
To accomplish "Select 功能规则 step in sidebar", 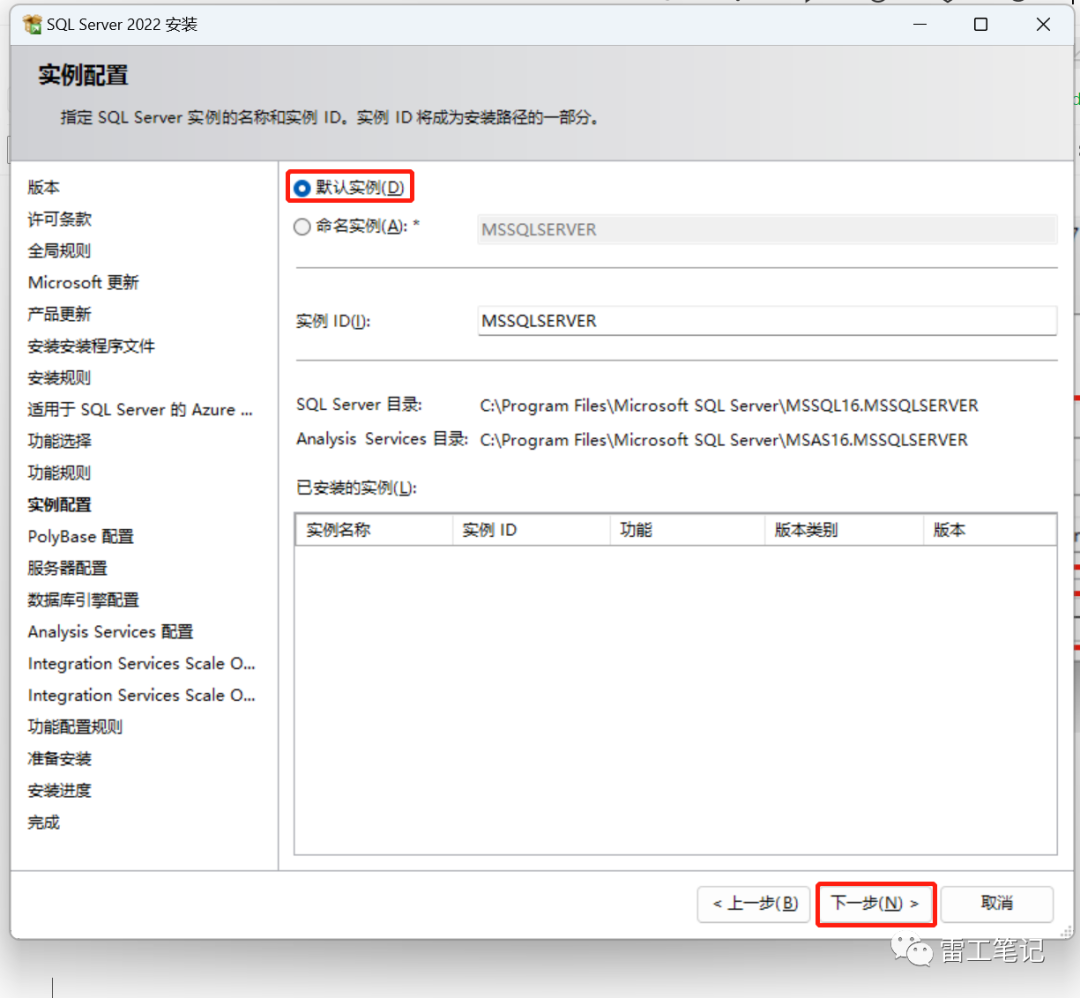I will tap(59, 472).
